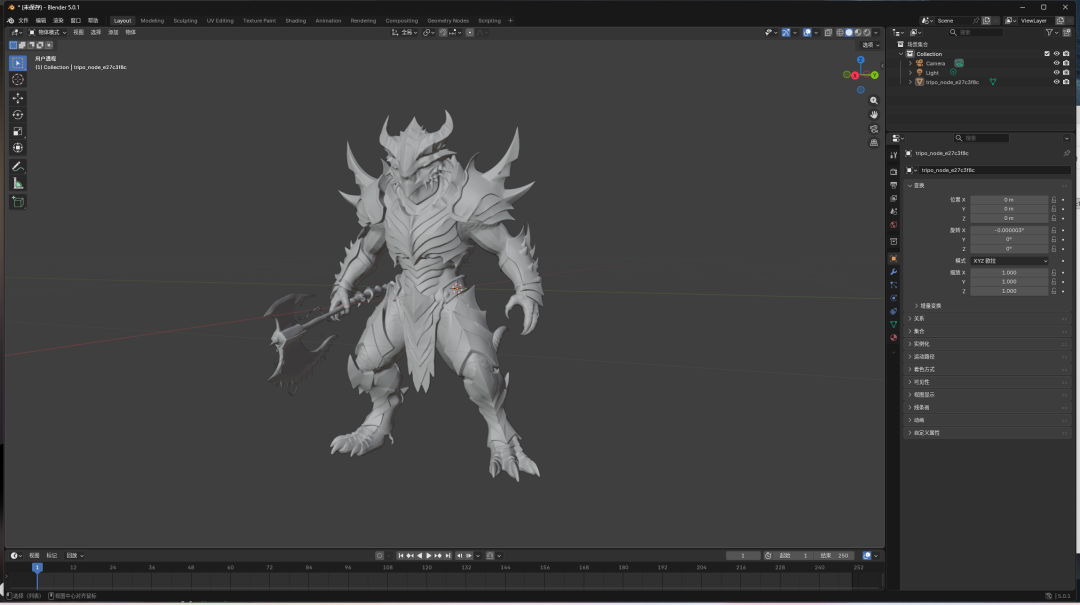Select the Move tool in the toolbar
Image resolution: width=1080 pixels, height=605 pixels.
16,97
